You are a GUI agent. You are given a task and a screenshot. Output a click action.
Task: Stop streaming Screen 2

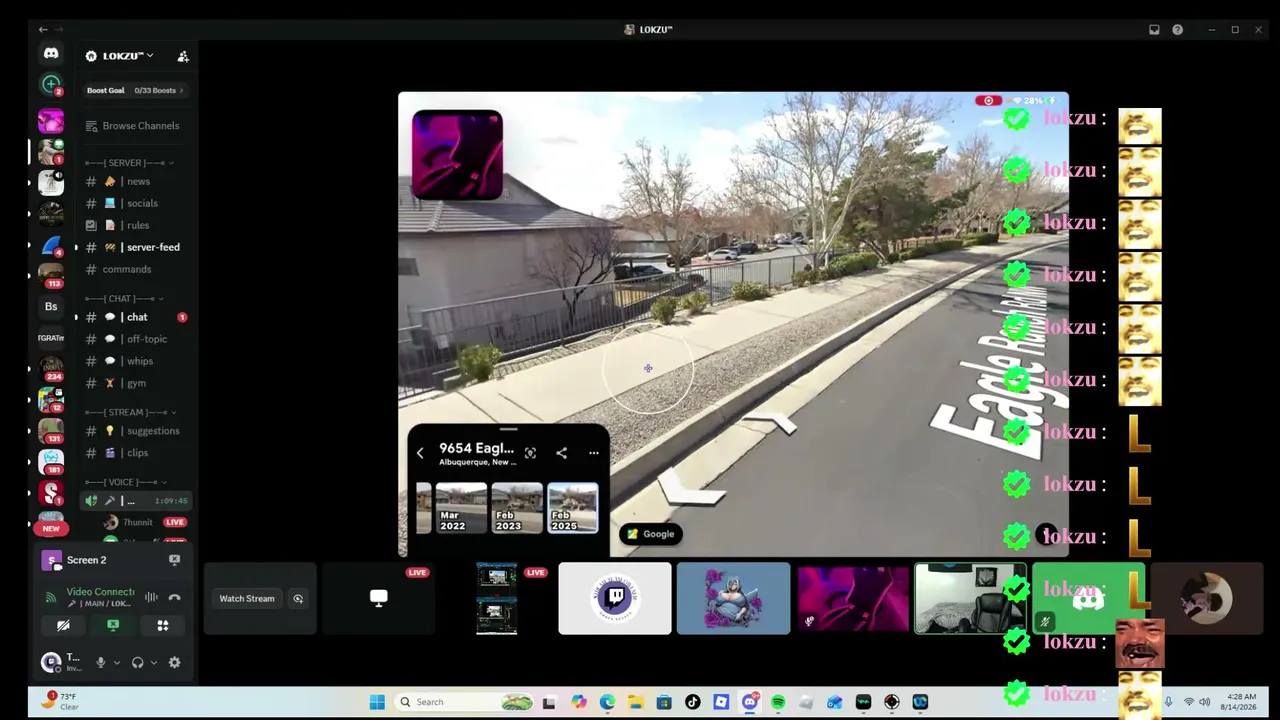pyautogui.click(x=174, y=560)
